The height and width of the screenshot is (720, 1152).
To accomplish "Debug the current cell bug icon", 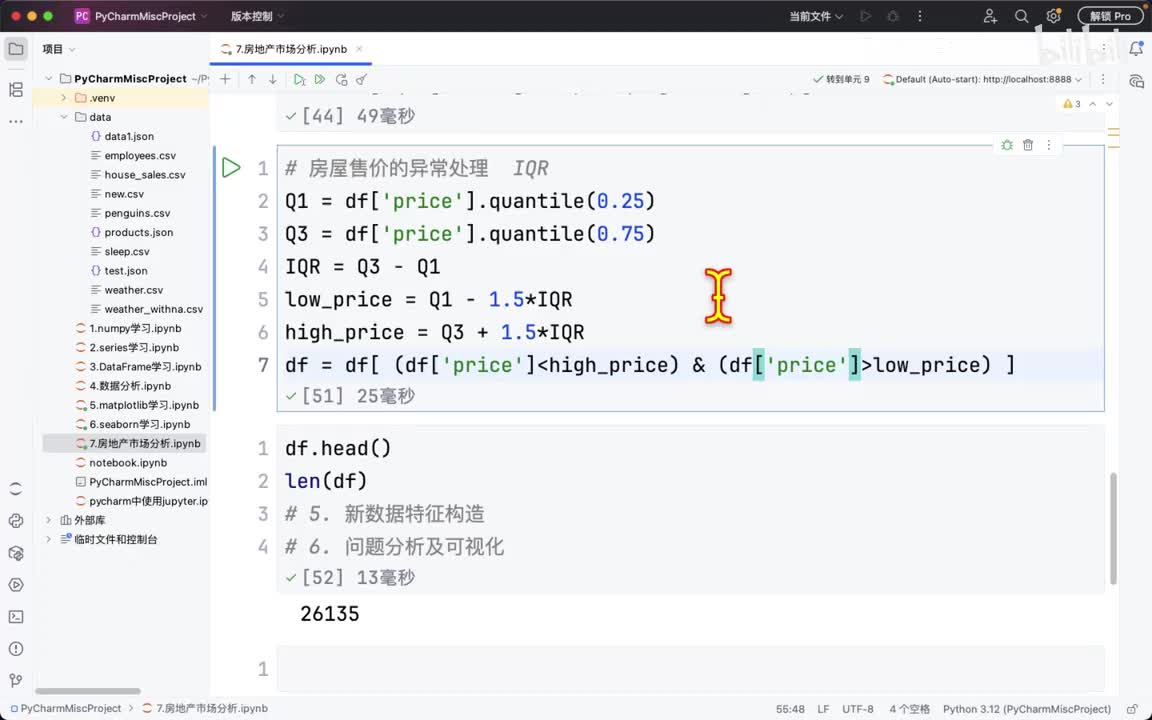I will coord(1007,145).
